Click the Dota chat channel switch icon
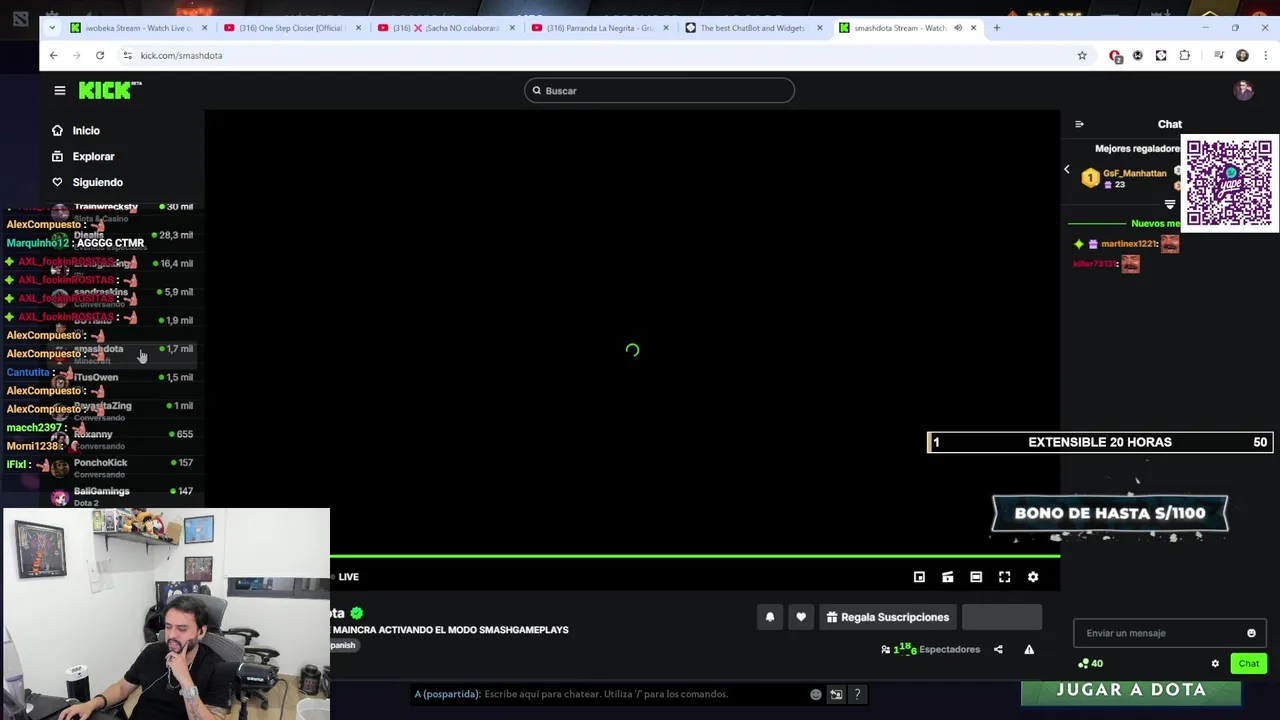The image size is (1280, 720). tap(836, 695)
